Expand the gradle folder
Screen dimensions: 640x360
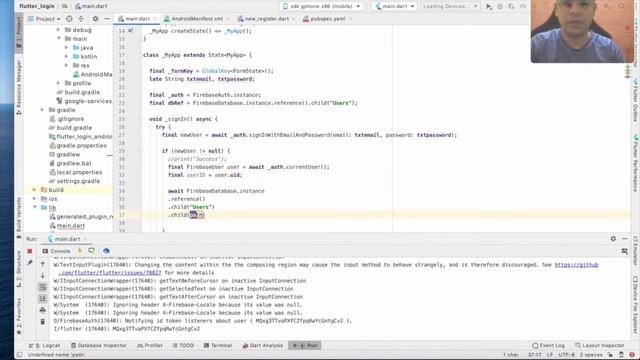coord(42,110)
